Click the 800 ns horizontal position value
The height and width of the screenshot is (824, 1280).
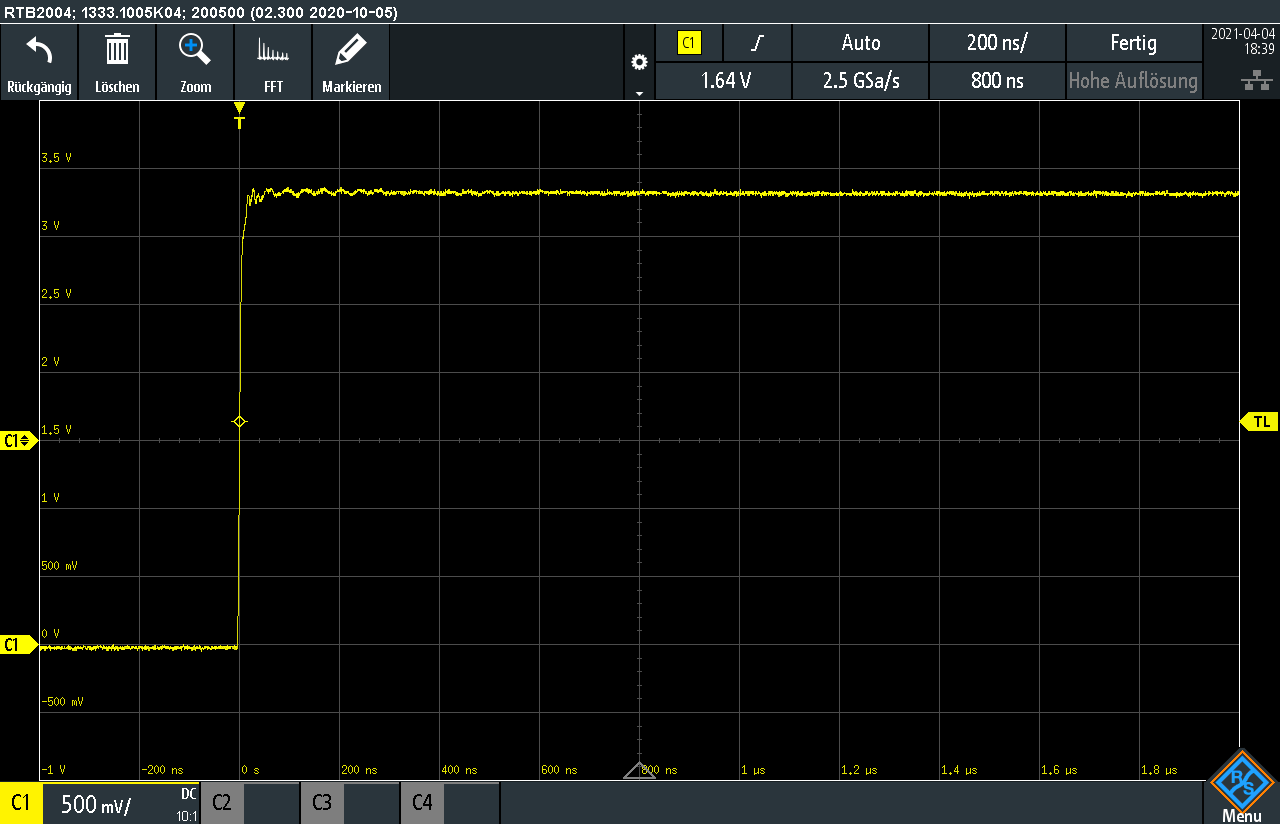pyautogui.click(x=997, y=81)
